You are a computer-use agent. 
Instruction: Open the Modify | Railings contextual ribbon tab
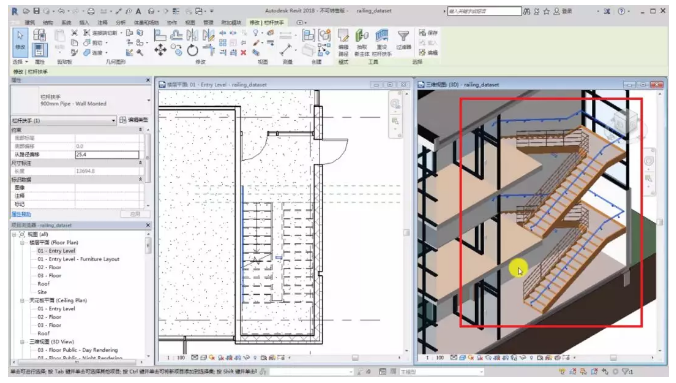(x=267, y=22)
